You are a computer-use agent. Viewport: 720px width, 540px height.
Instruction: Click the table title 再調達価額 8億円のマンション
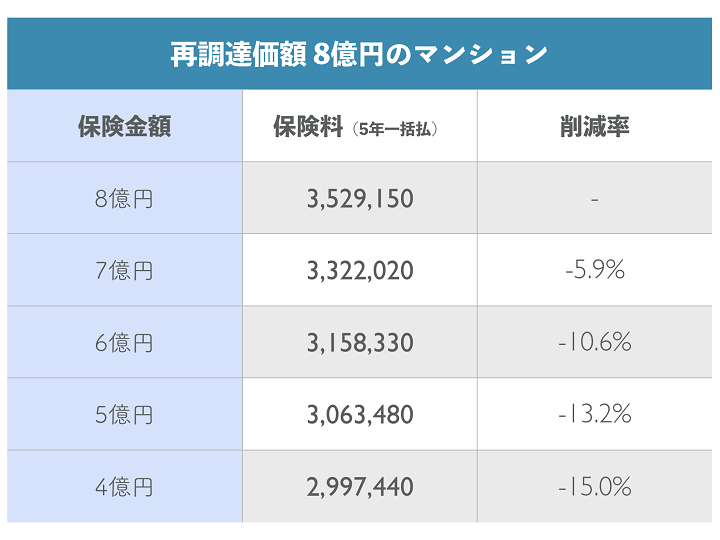(359, 53)
